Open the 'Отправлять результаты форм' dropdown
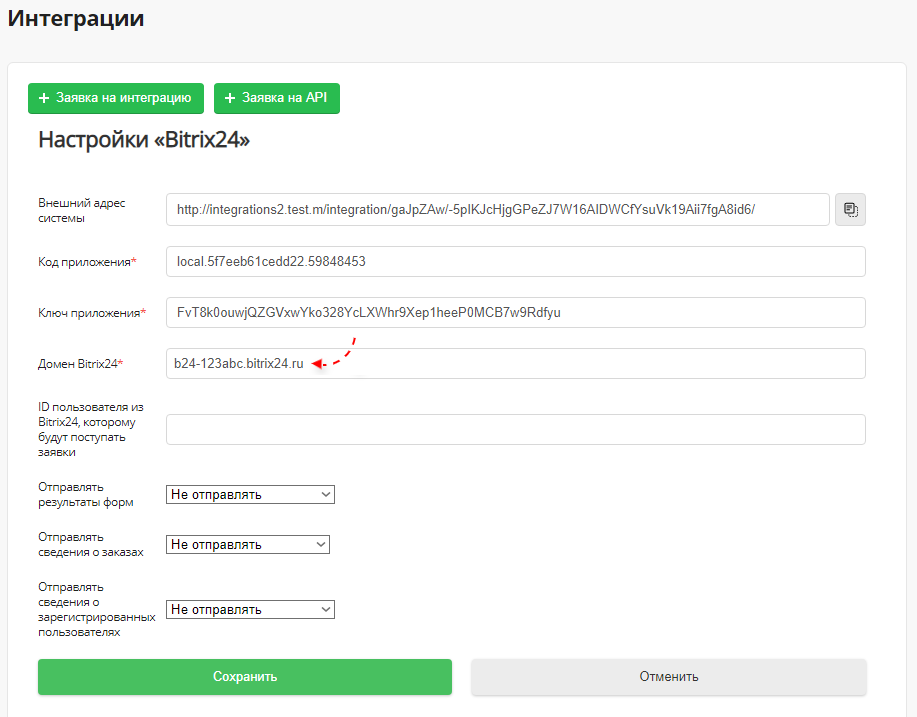 [x=250, y=494]
